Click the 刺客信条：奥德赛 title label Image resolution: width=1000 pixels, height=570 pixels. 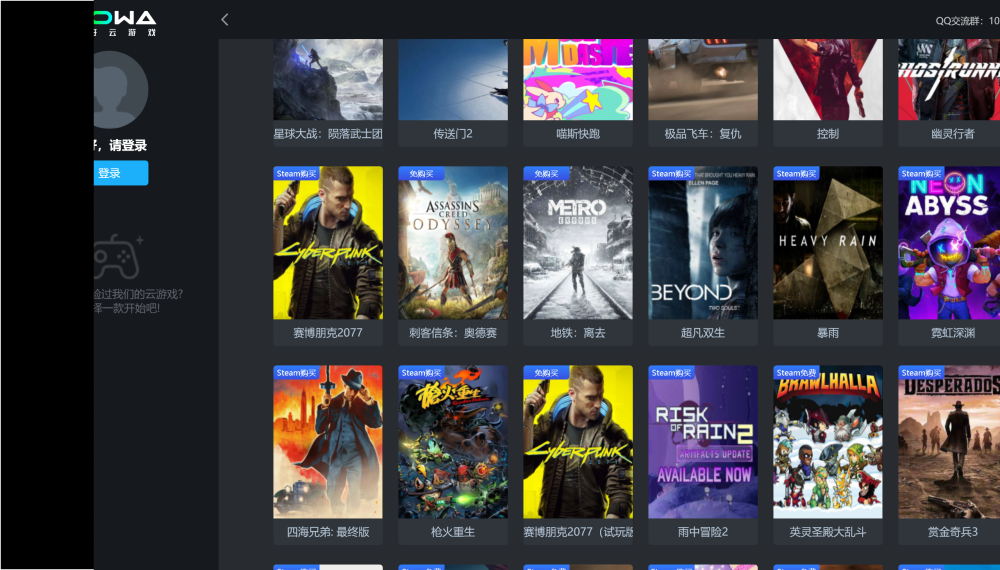click(x=453, y=333)
